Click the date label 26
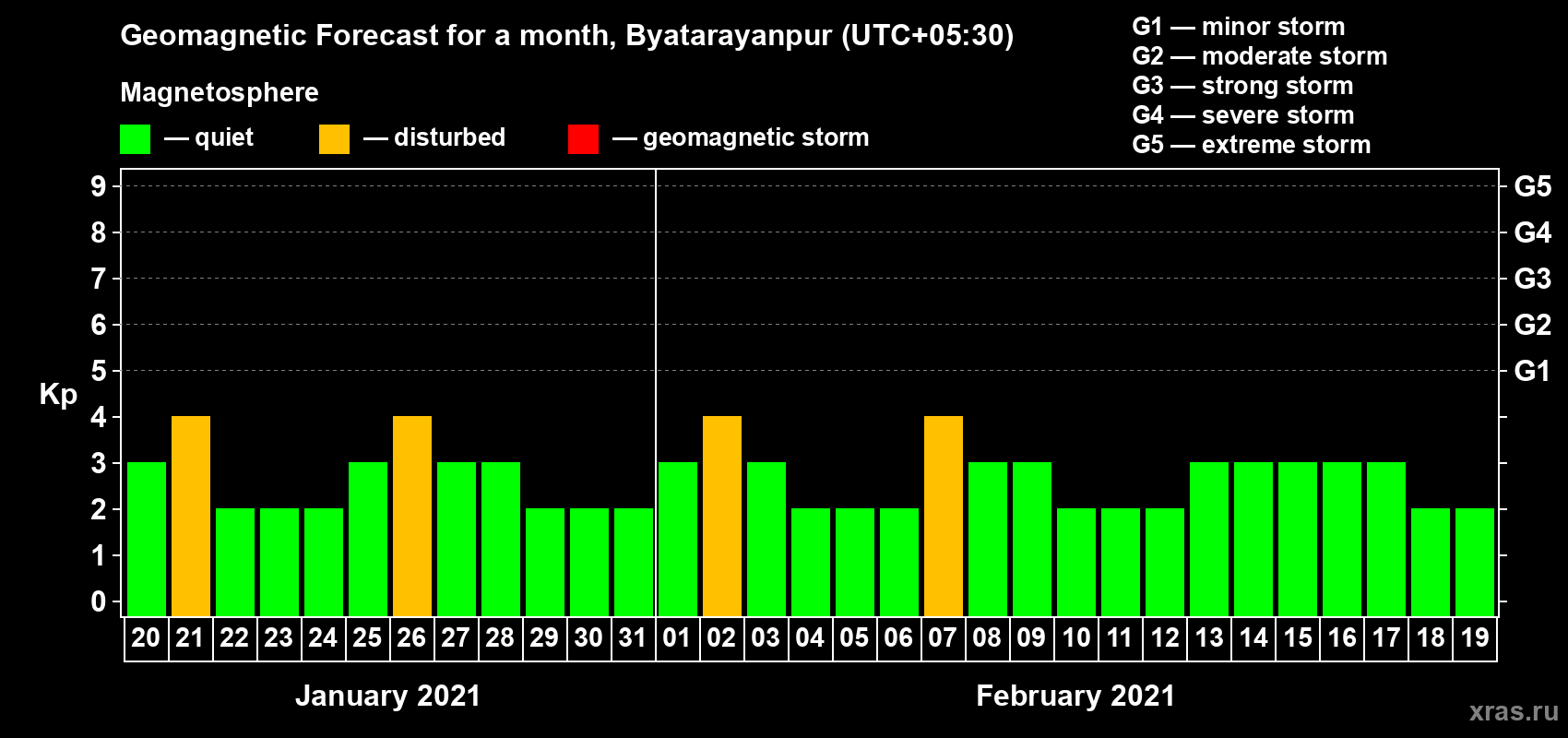The width and height of the screenshot is (1568, 738). pyautogui.click(x=411, y=637)
